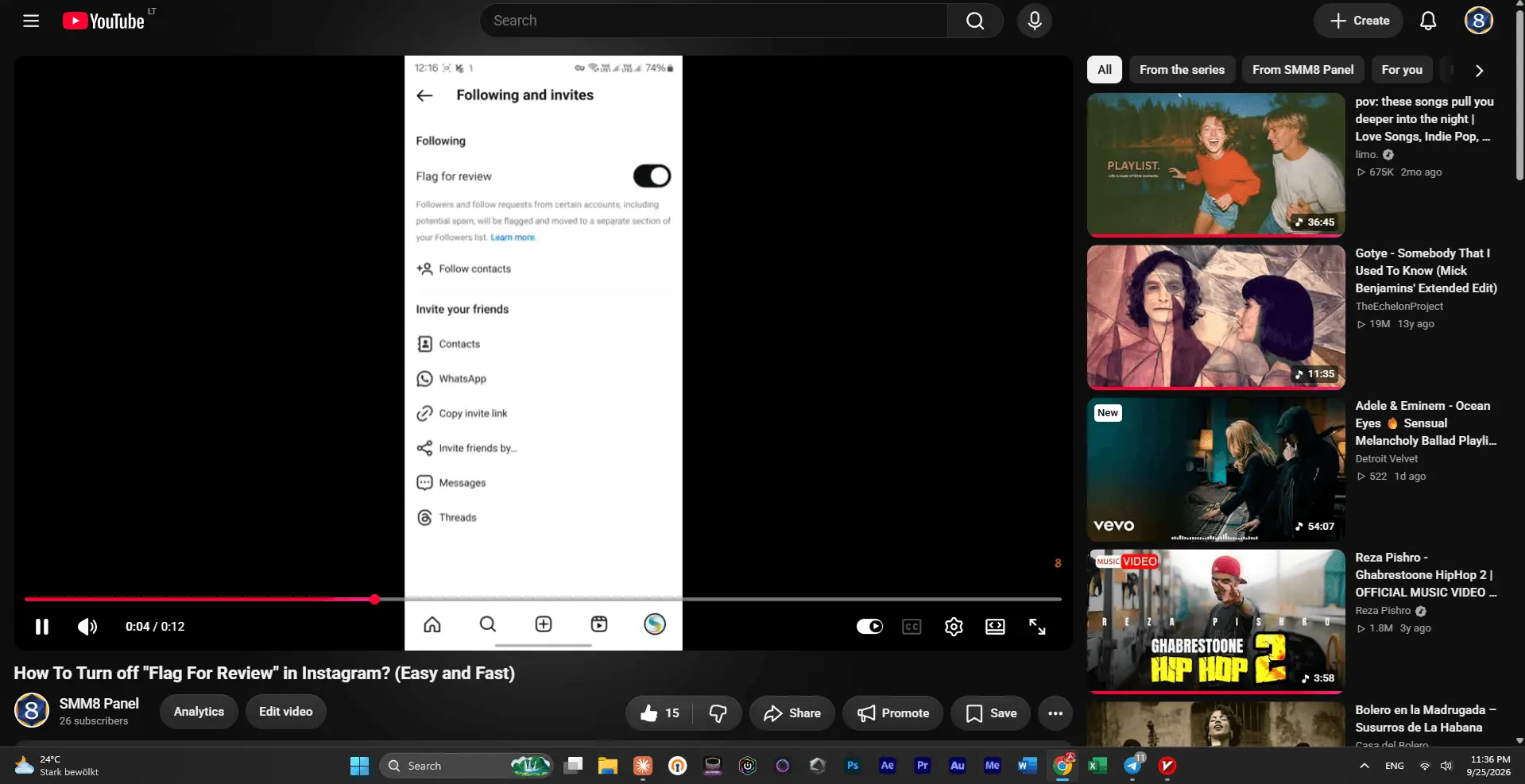Share this video
Viewport: 1525px width, 784px height.
792,713
